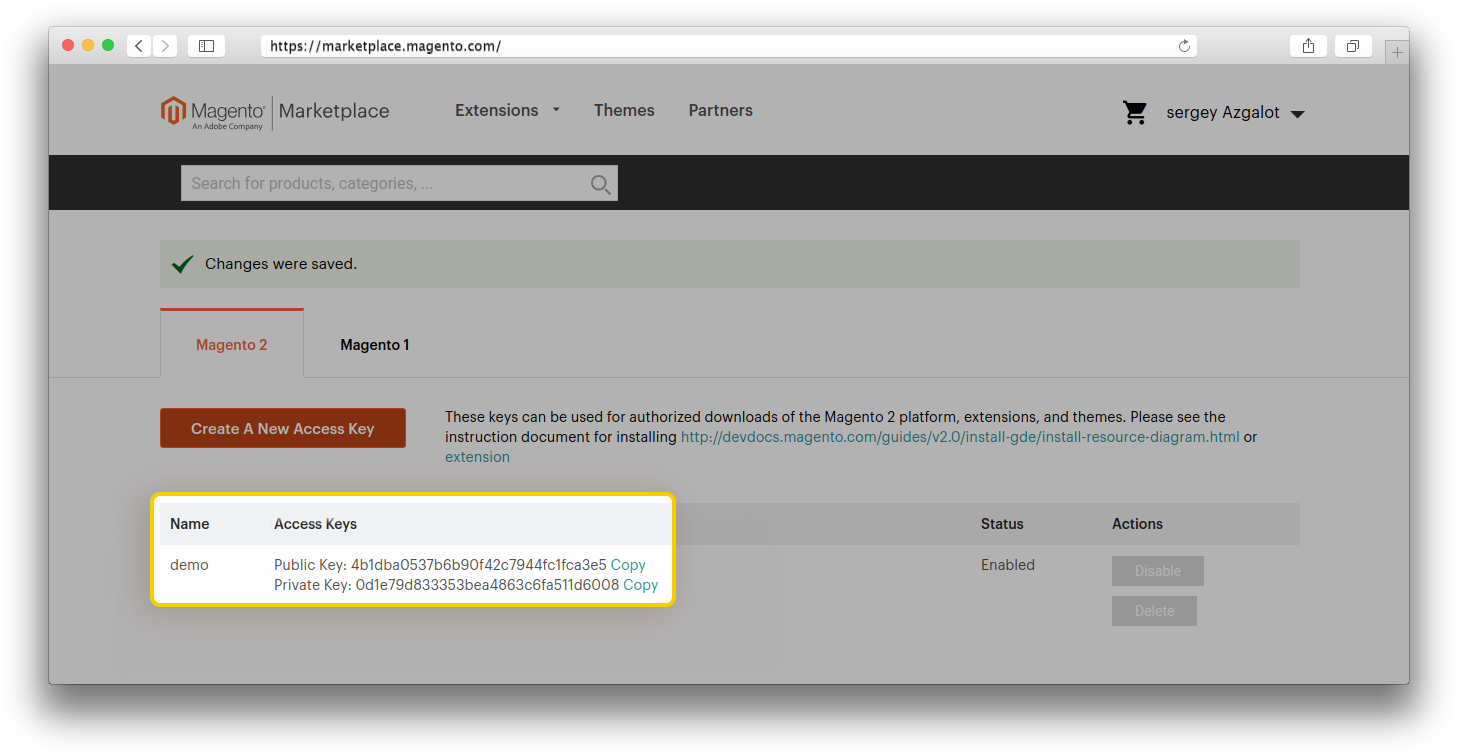This screenshot has width=1458, height=755.
Task: Open the sergey Azgalot account dropdown
Action: click(1235, 113)
